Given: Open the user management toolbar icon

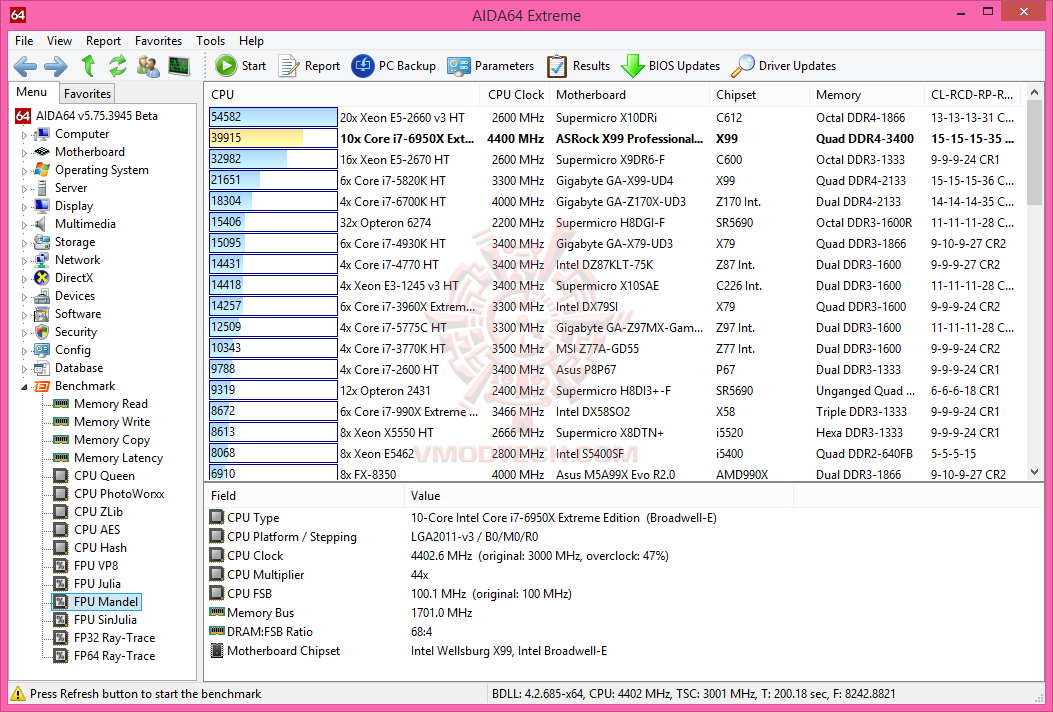Looking at the screenshot, I should point(148,66).
